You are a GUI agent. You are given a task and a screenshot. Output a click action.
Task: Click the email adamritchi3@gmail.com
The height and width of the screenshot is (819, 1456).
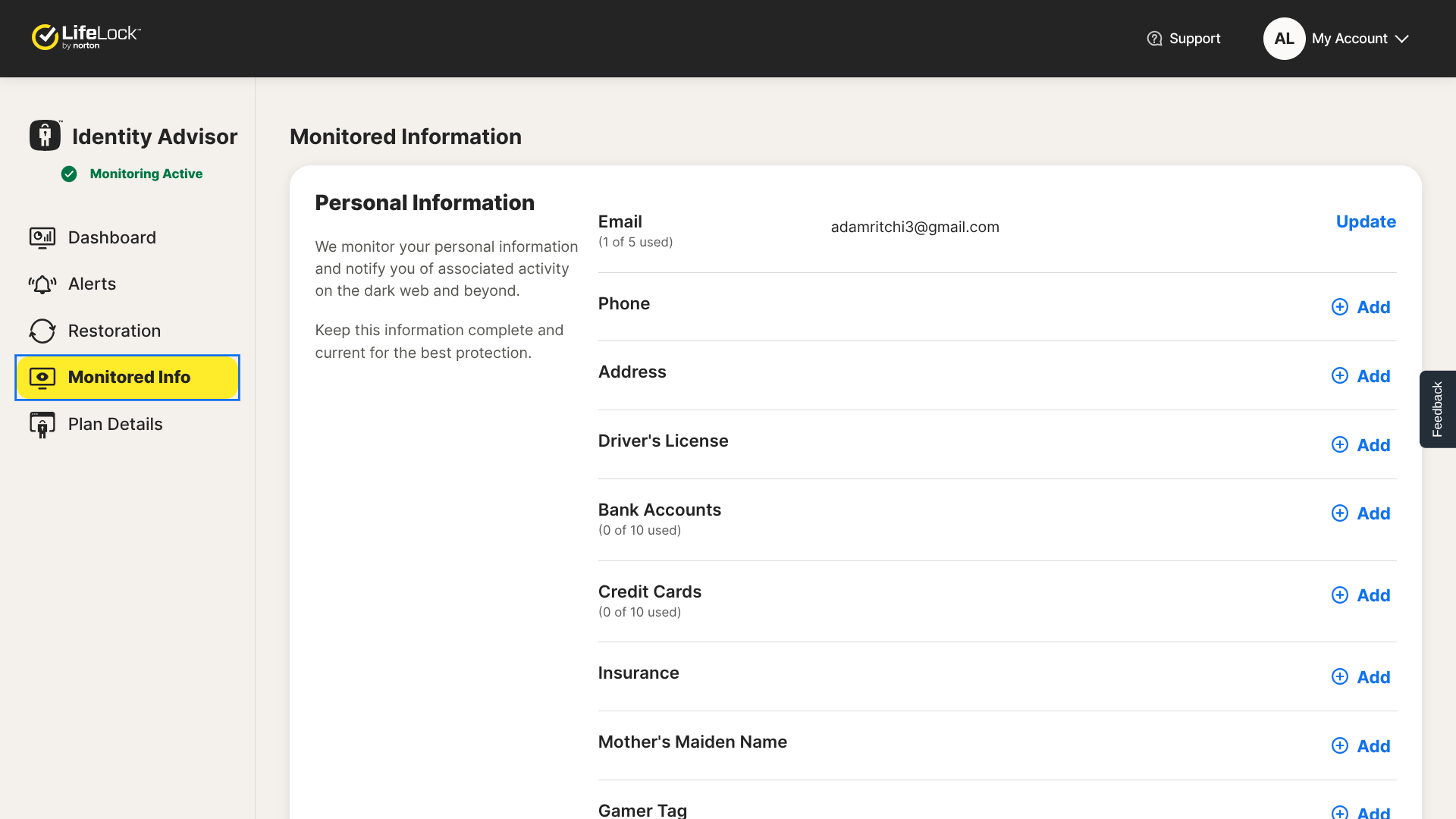click(x=915, y=227)
